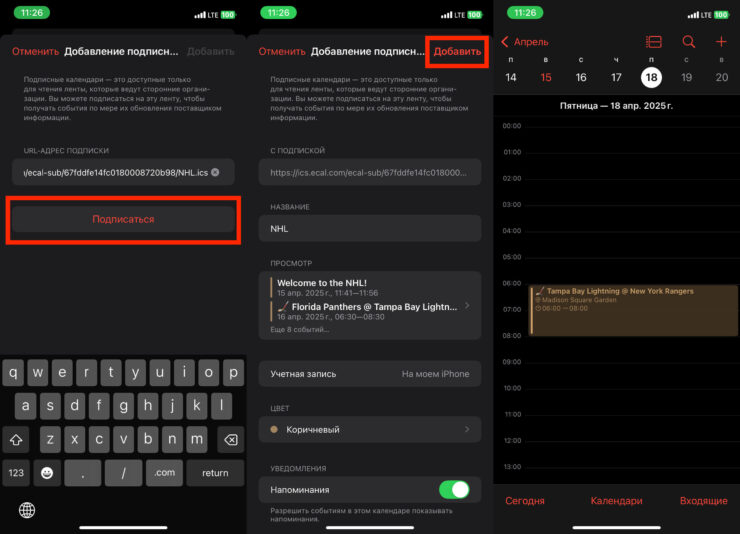
Task: Add a new event with plus icon
Action: pos(721,42)
